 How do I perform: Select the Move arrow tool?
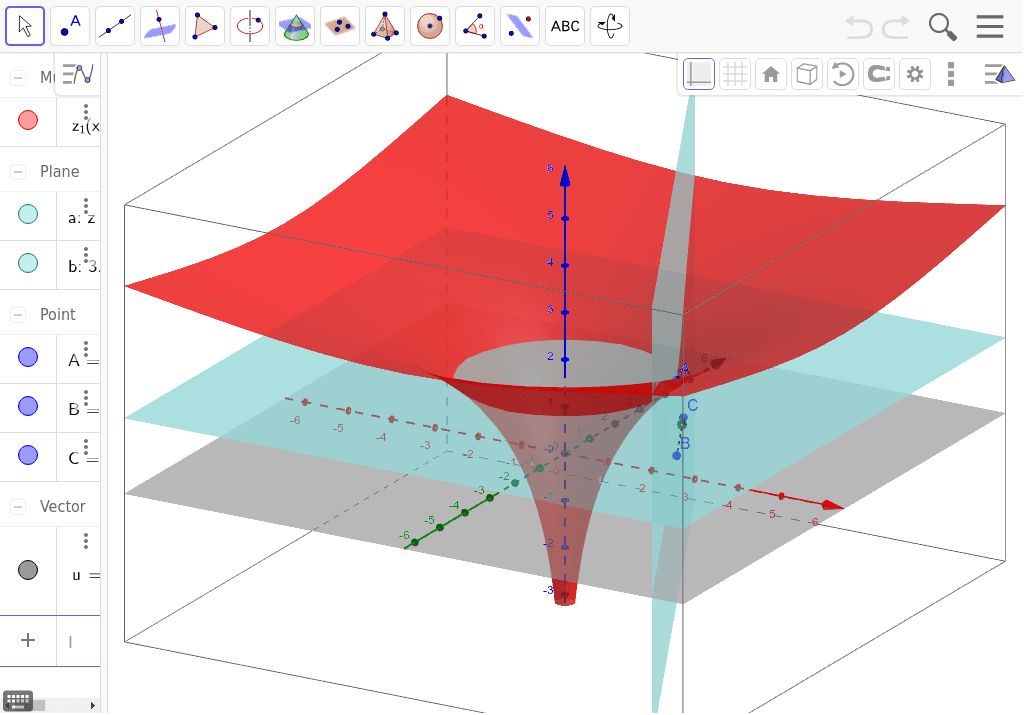[x=25, y=26]
